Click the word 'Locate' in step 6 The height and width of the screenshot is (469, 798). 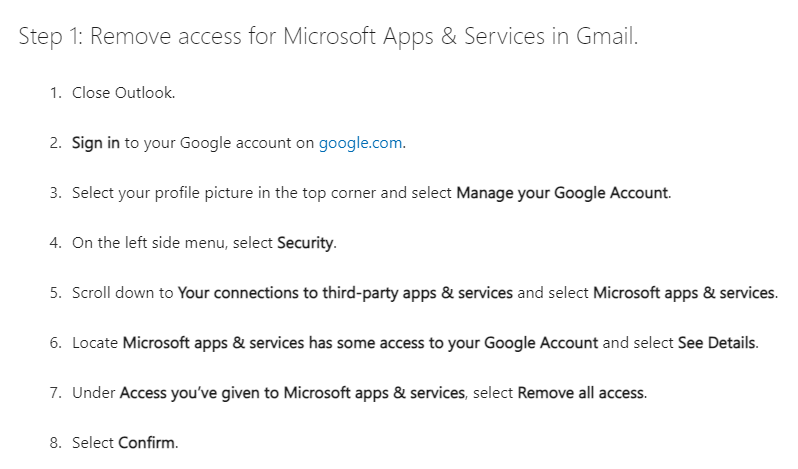point(95,343)
